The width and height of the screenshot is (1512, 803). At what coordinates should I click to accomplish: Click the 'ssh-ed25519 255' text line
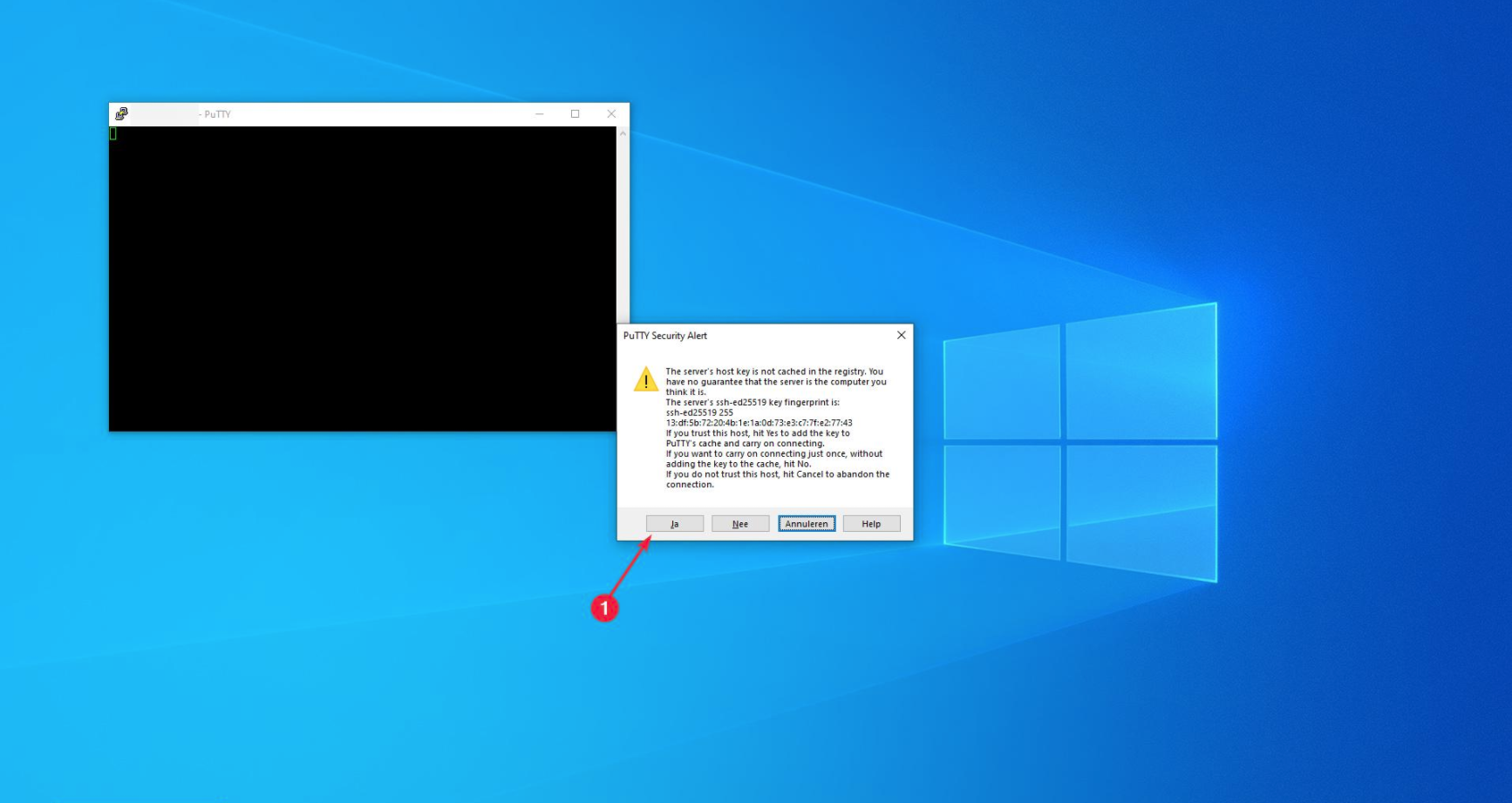pos(699,412)
